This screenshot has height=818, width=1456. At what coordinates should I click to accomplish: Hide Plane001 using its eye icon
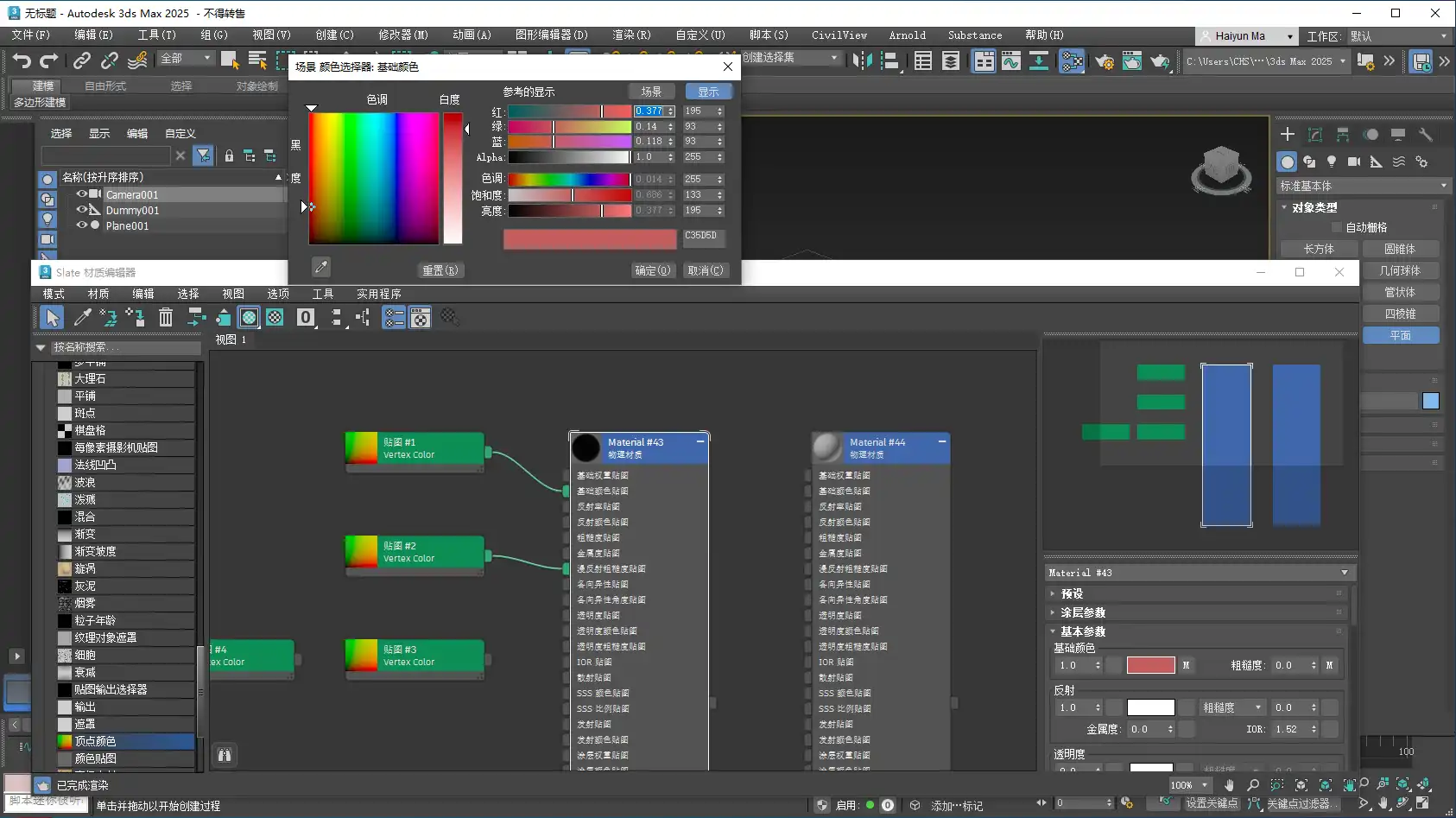click(82, 225)
